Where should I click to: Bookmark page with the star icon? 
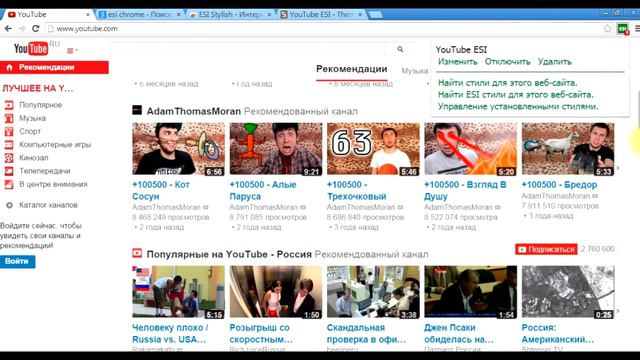(x=607, y=29)
